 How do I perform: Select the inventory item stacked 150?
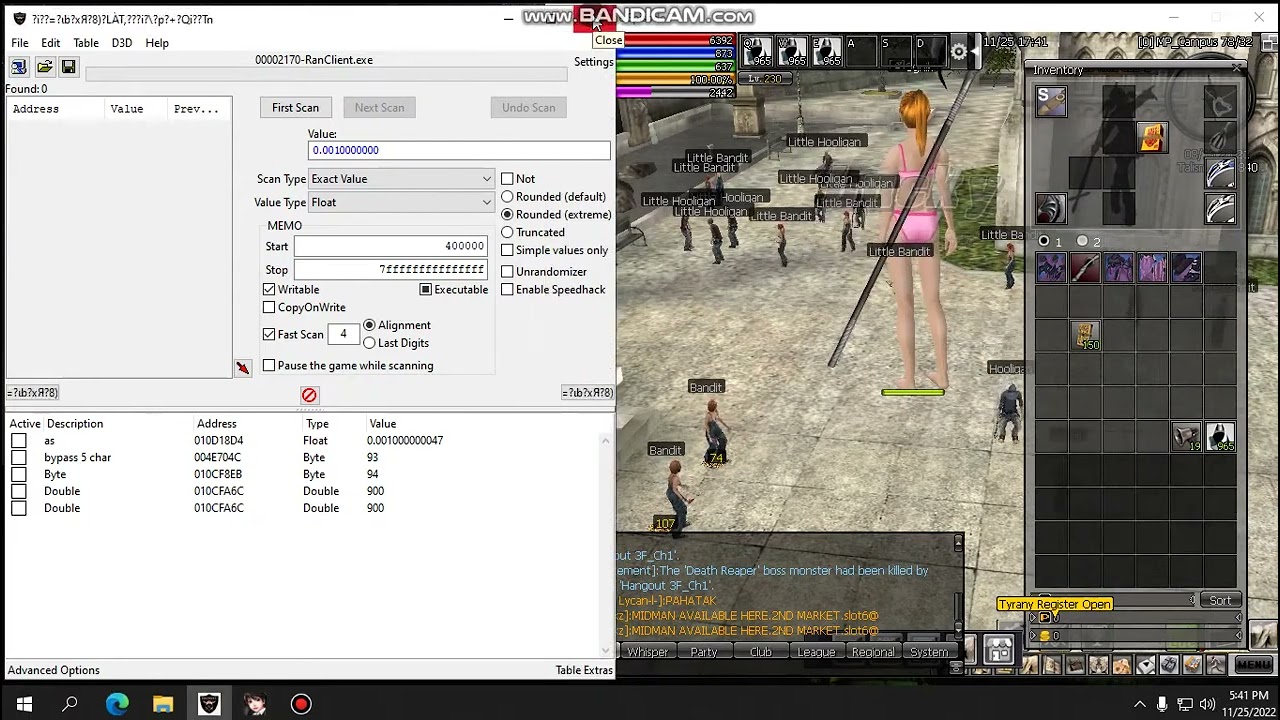coord(1086,335)
